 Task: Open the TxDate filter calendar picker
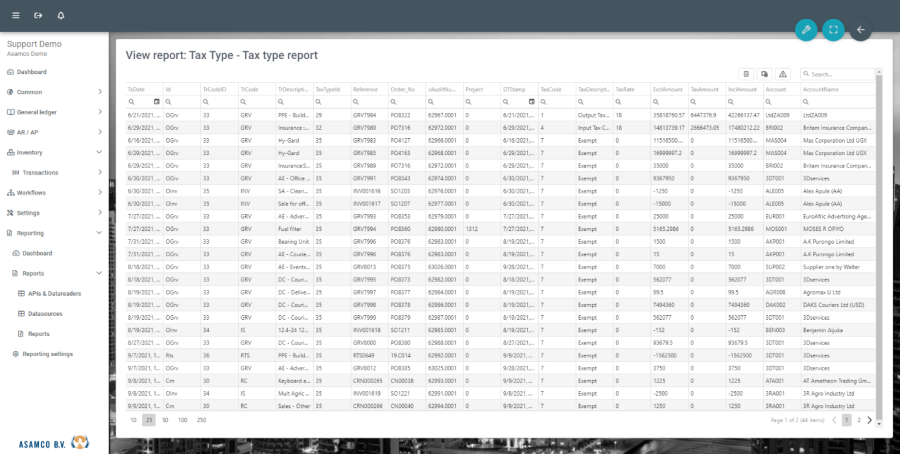coord(156,102)
